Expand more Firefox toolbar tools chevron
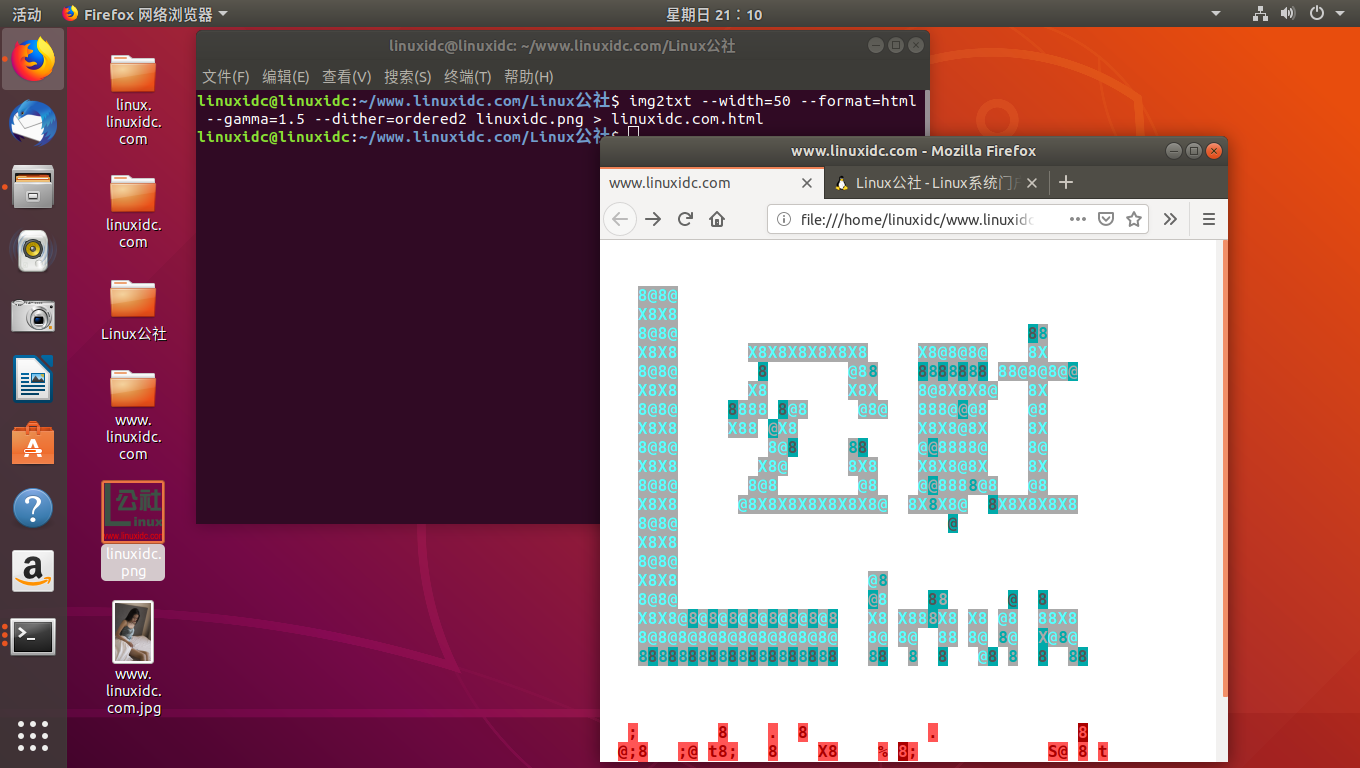The image size is (1360, 768). (x=1170, y=219)
